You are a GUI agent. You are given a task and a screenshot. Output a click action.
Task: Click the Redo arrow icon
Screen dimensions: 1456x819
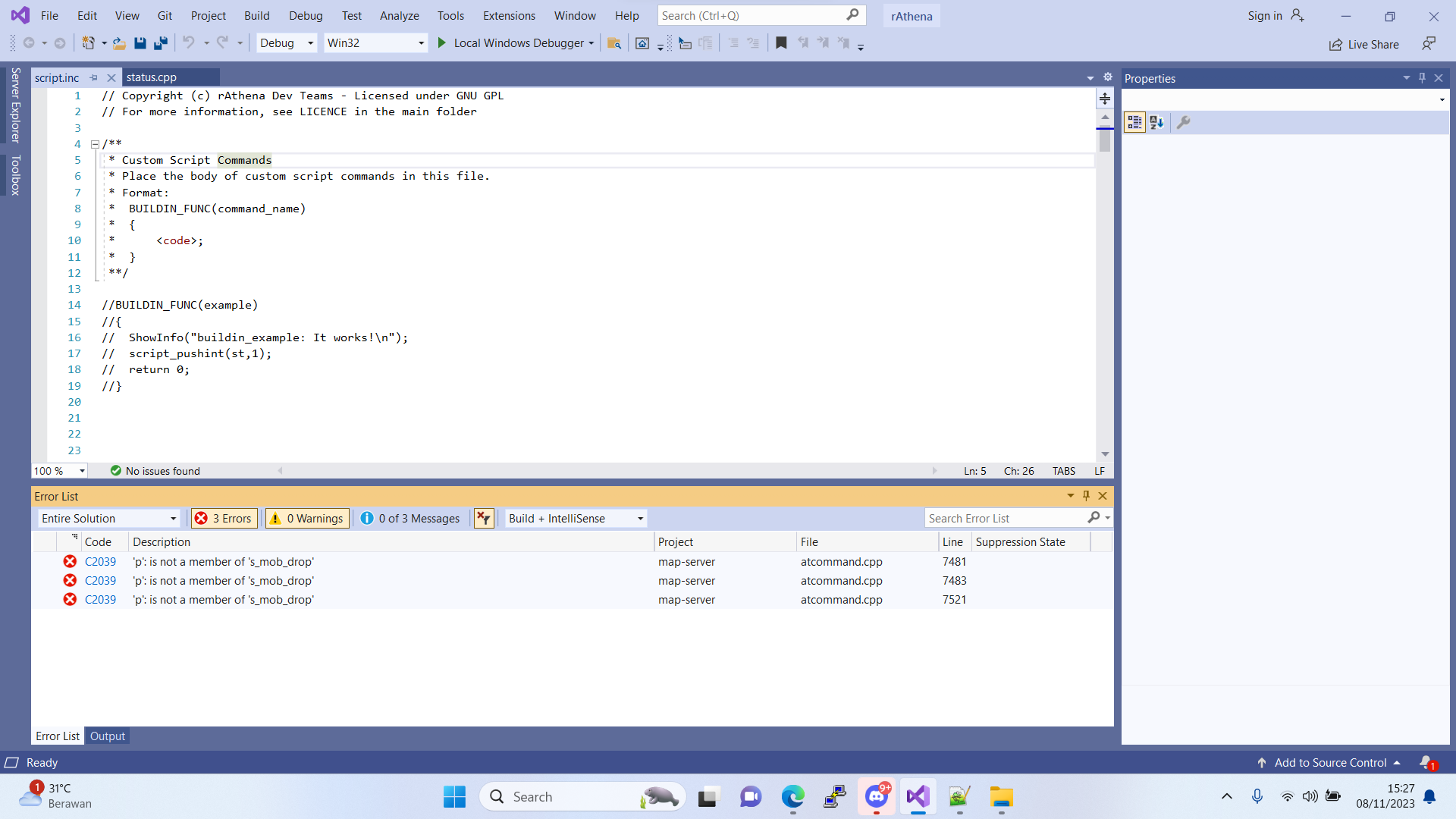[x=222, y=43]
